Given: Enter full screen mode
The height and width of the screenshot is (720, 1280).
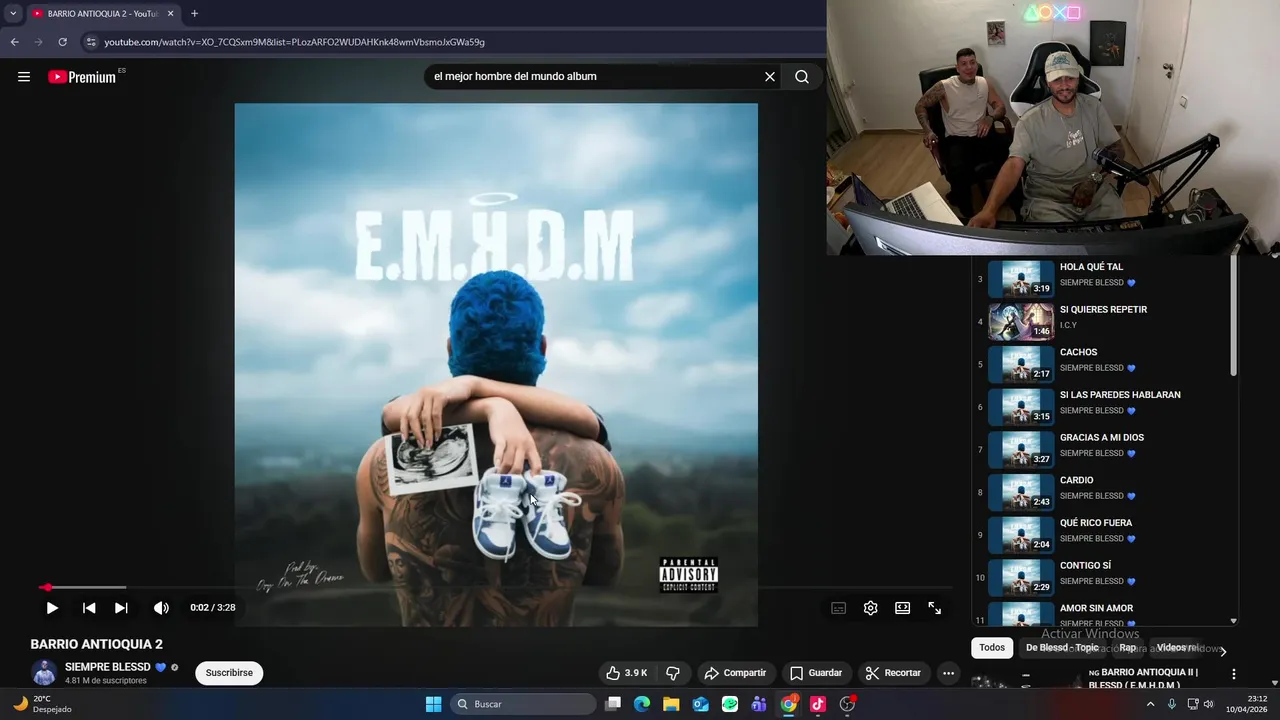Looking at the screenshot, I should click(935, 608).
